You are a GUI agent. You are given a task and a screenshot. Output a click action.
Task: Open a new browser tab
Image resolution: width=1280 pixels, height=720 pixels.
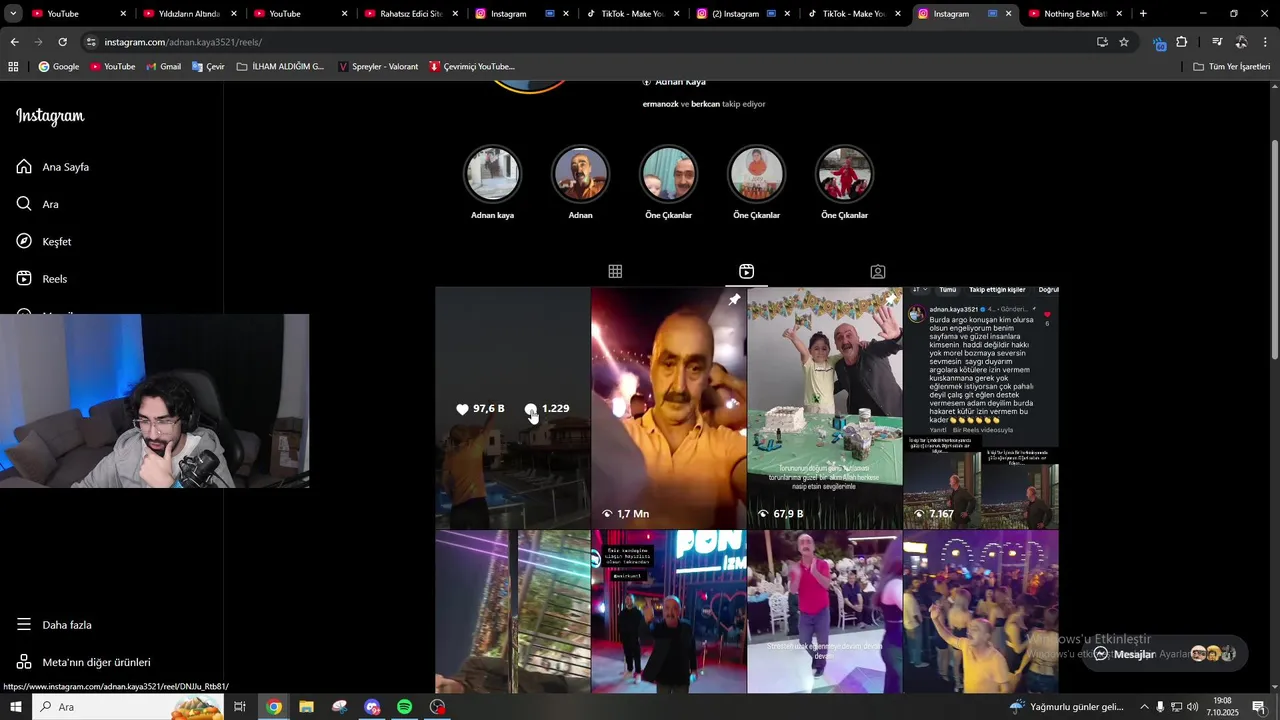[1143, 14]
